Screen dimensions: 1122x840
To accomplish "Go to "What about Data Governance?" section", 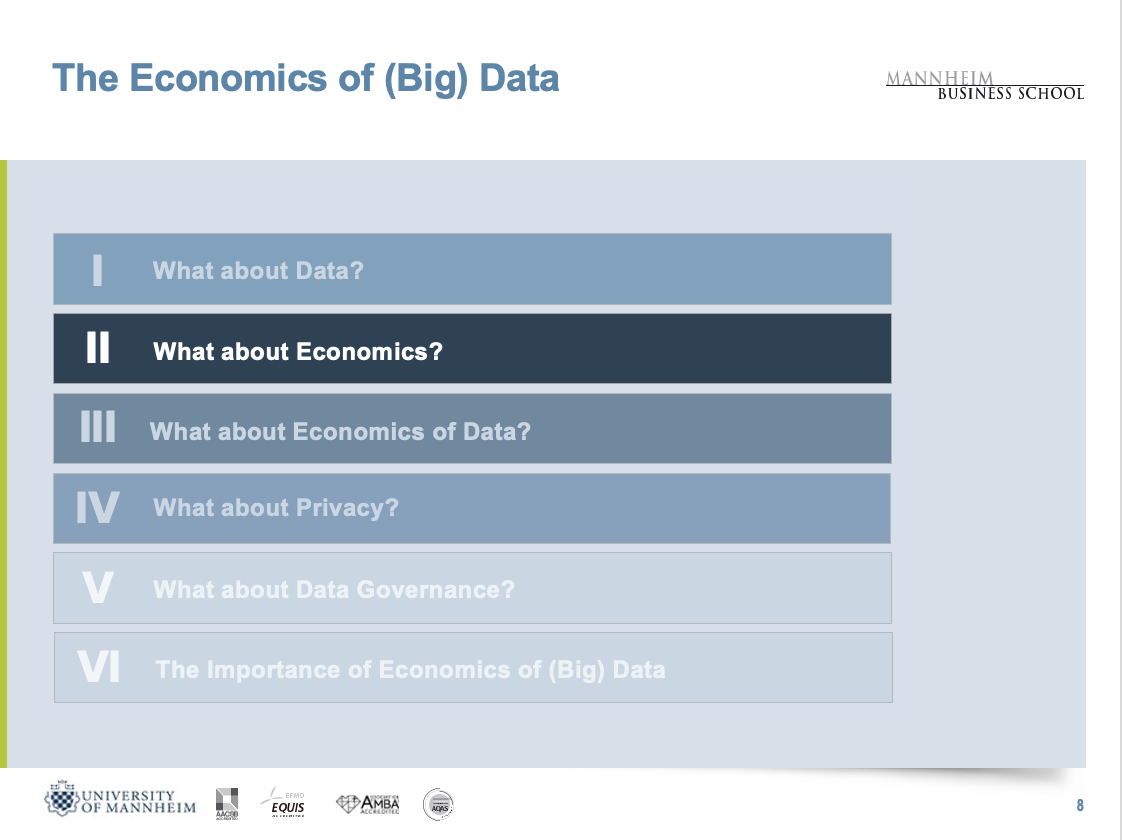I will click(x=334, y=589).
